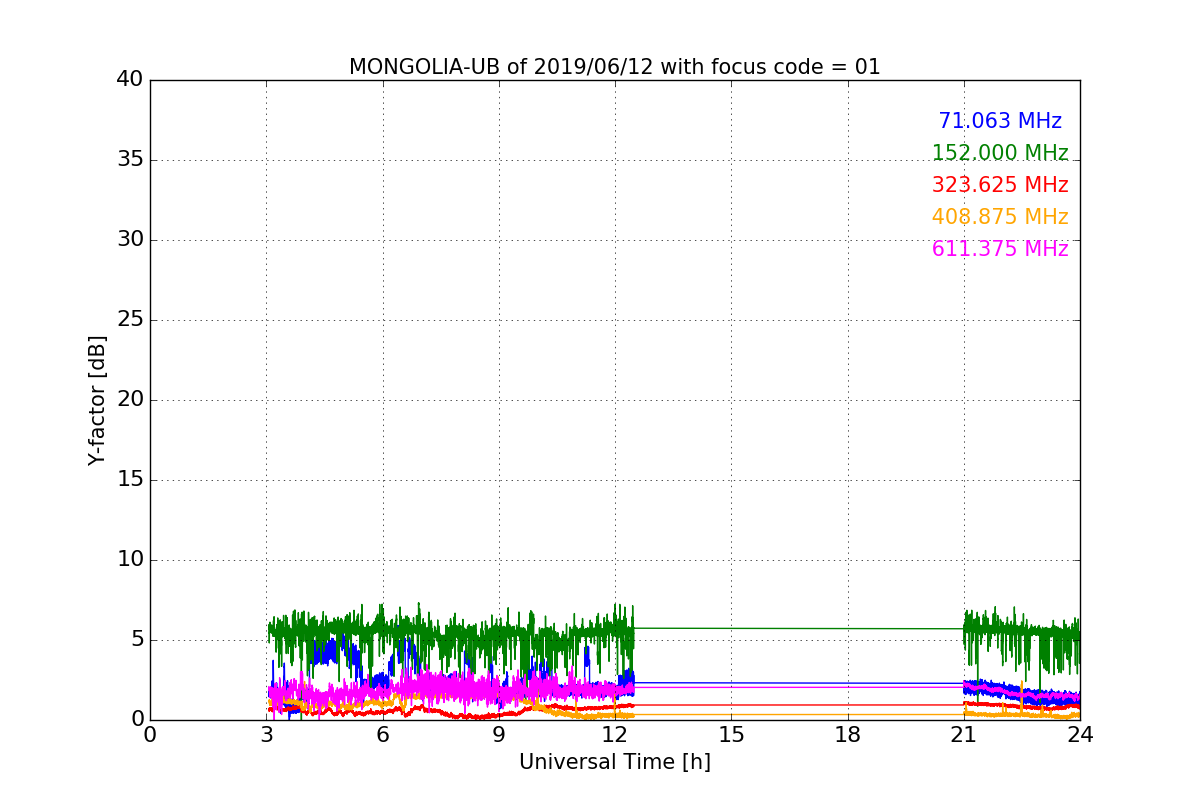
Task: Click the y-axis tick label 5
Action: coord(136,640)
